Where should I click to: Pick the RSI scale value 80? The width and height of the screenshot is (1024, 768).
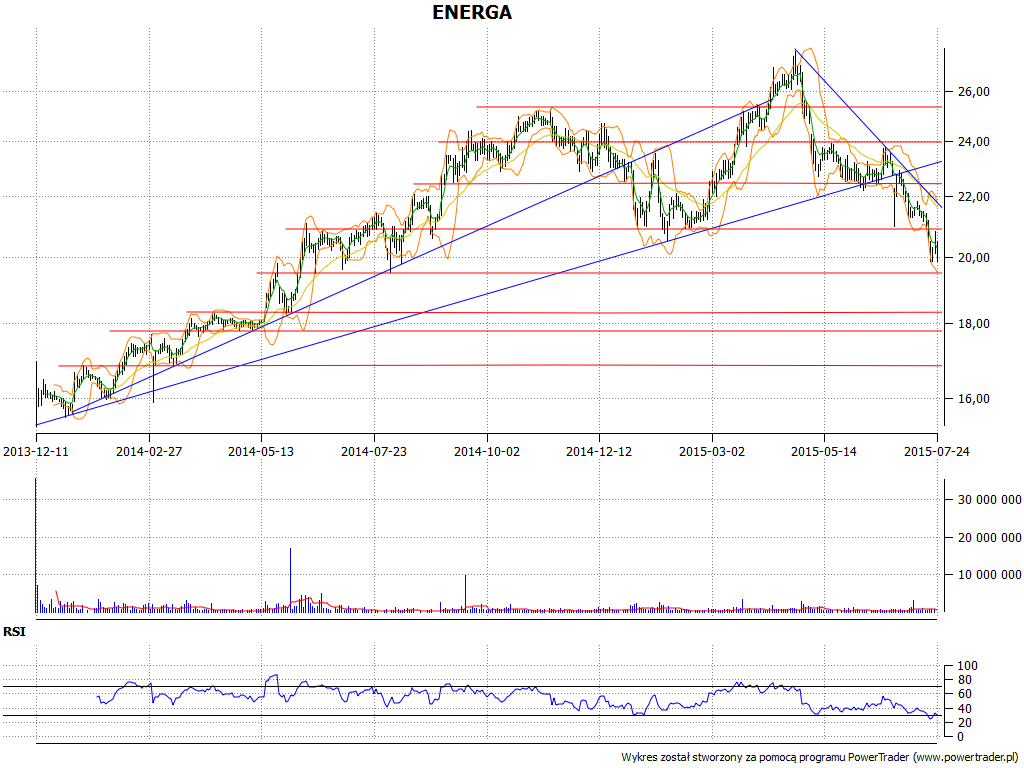pos(964,680)
